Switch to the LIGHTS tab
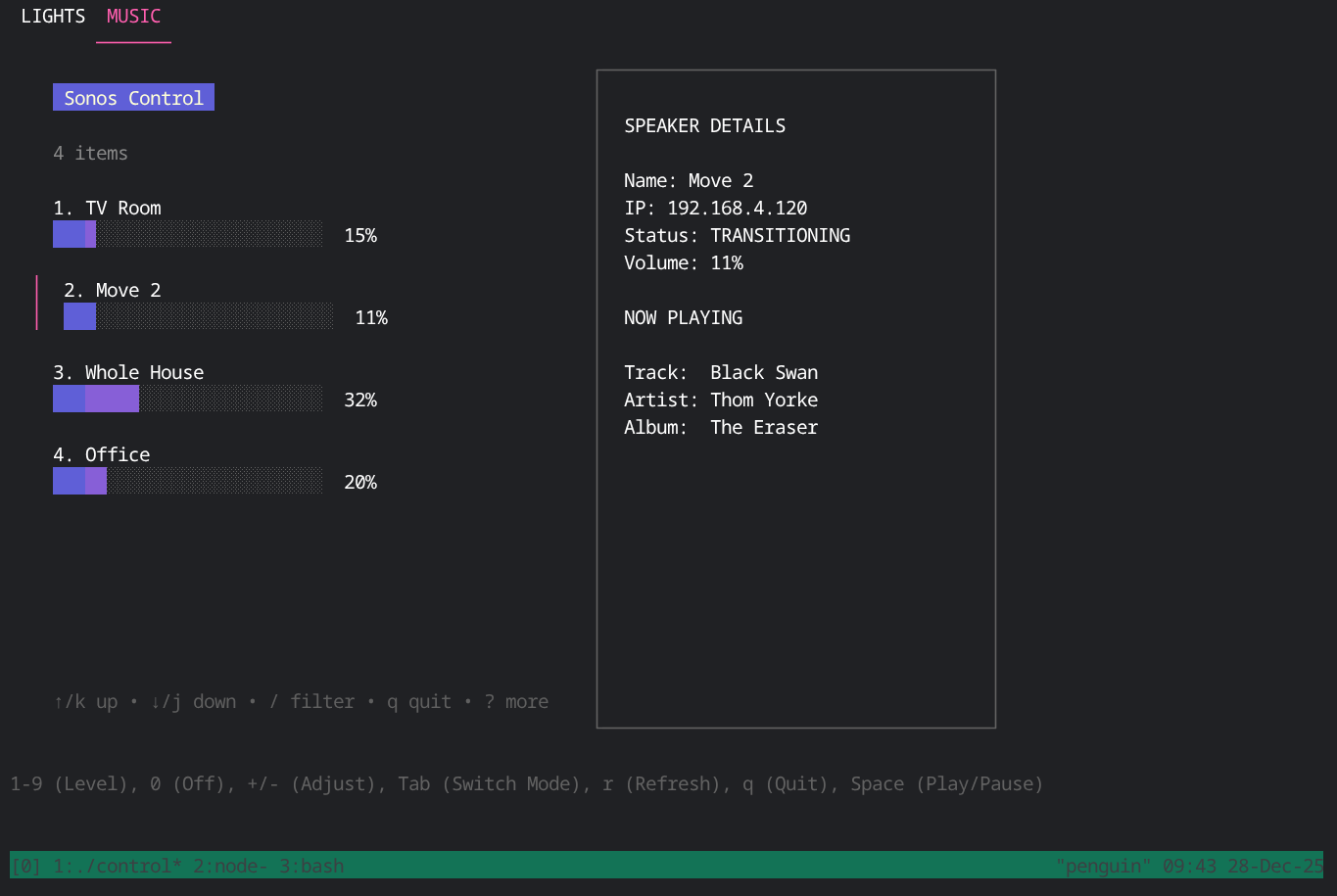This screenshot has height=896, width=1337. (53, 17)
